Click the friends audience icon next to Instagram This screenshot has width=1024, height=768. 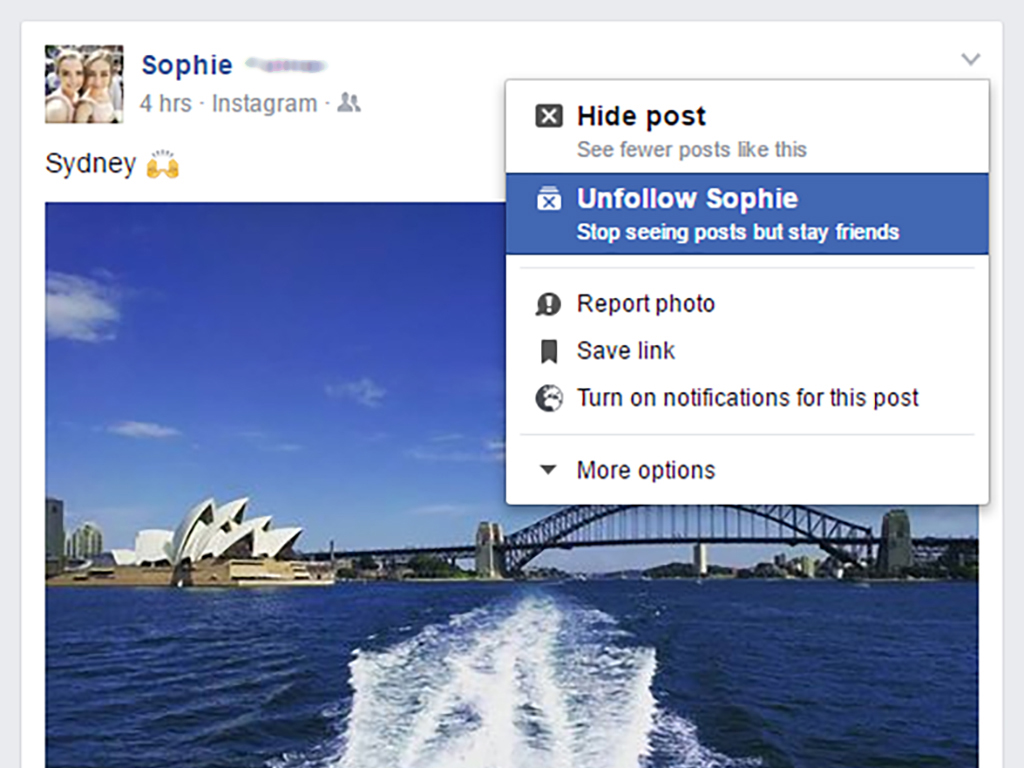pos(348,102)
